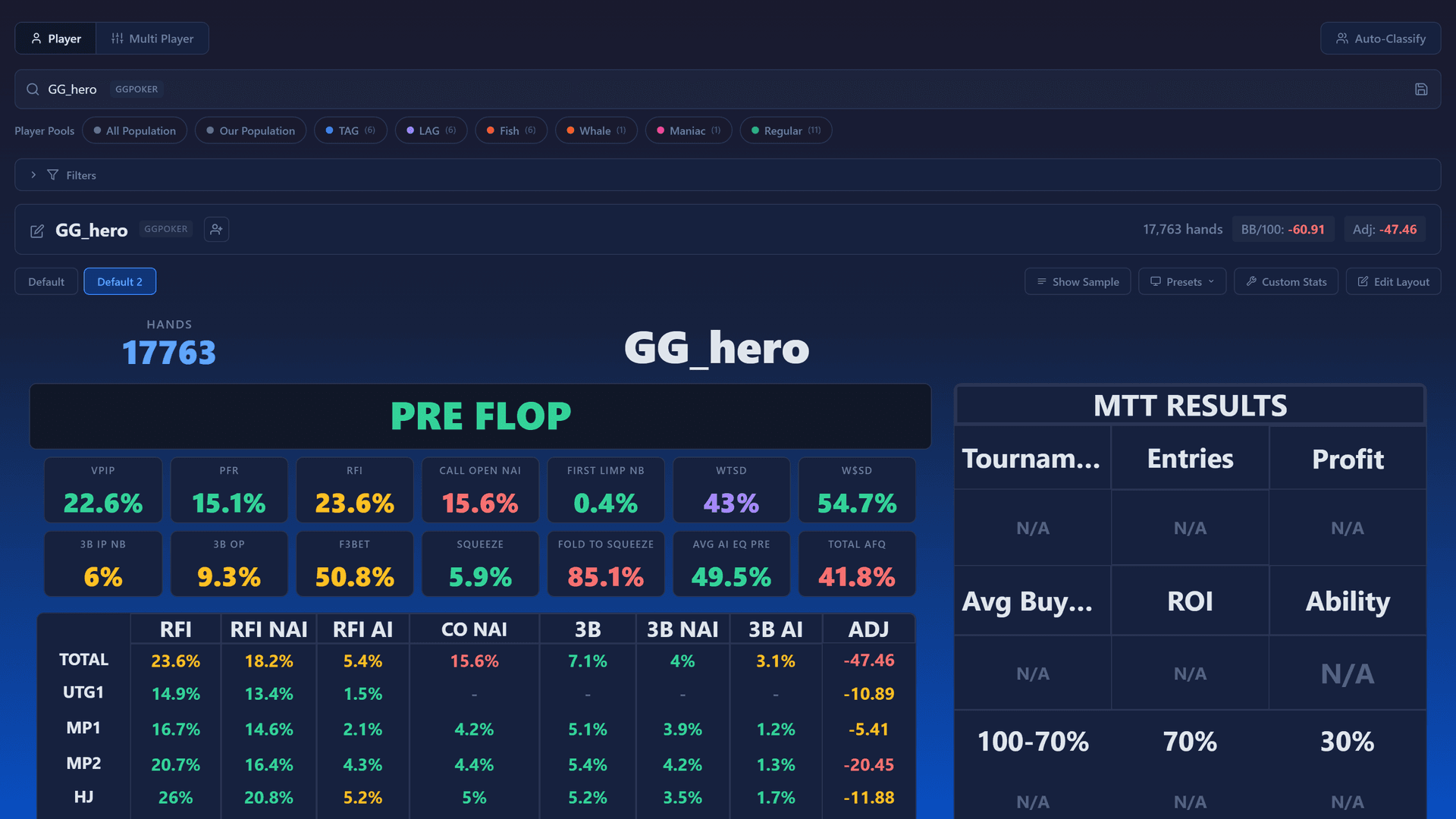
Task: Toggle the TAG player pool chip
Action: 350,130
